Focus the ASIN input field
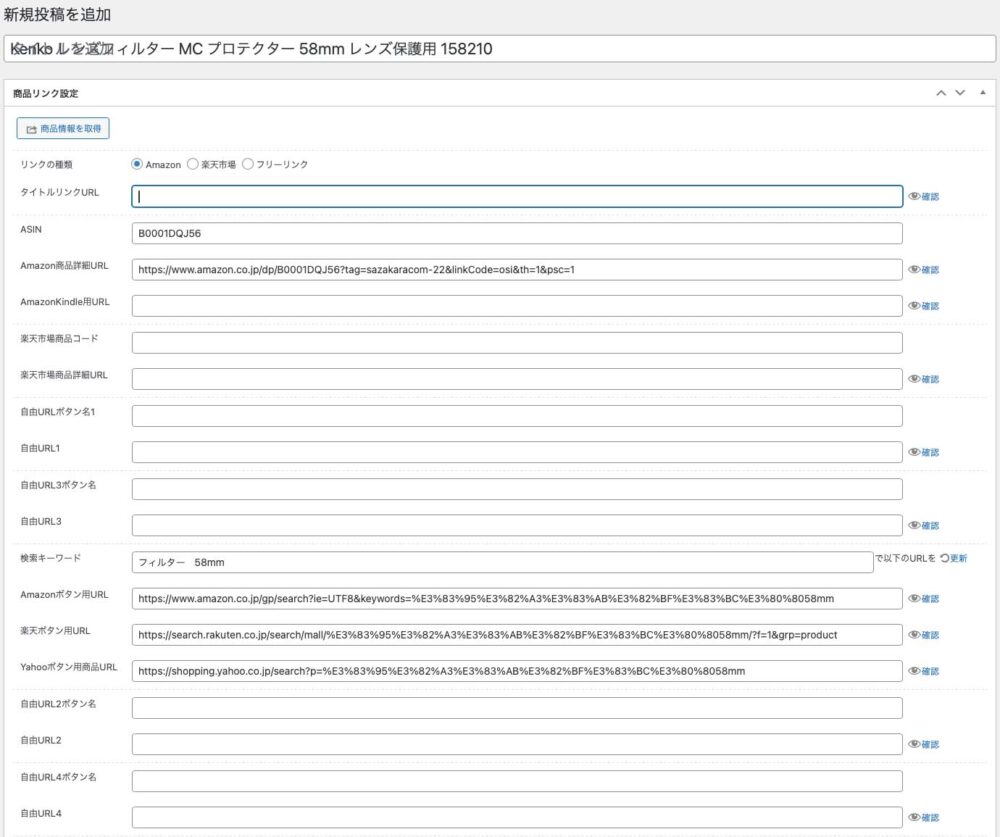The height and width of the screenshot is (837, 1000). [517, 233]
